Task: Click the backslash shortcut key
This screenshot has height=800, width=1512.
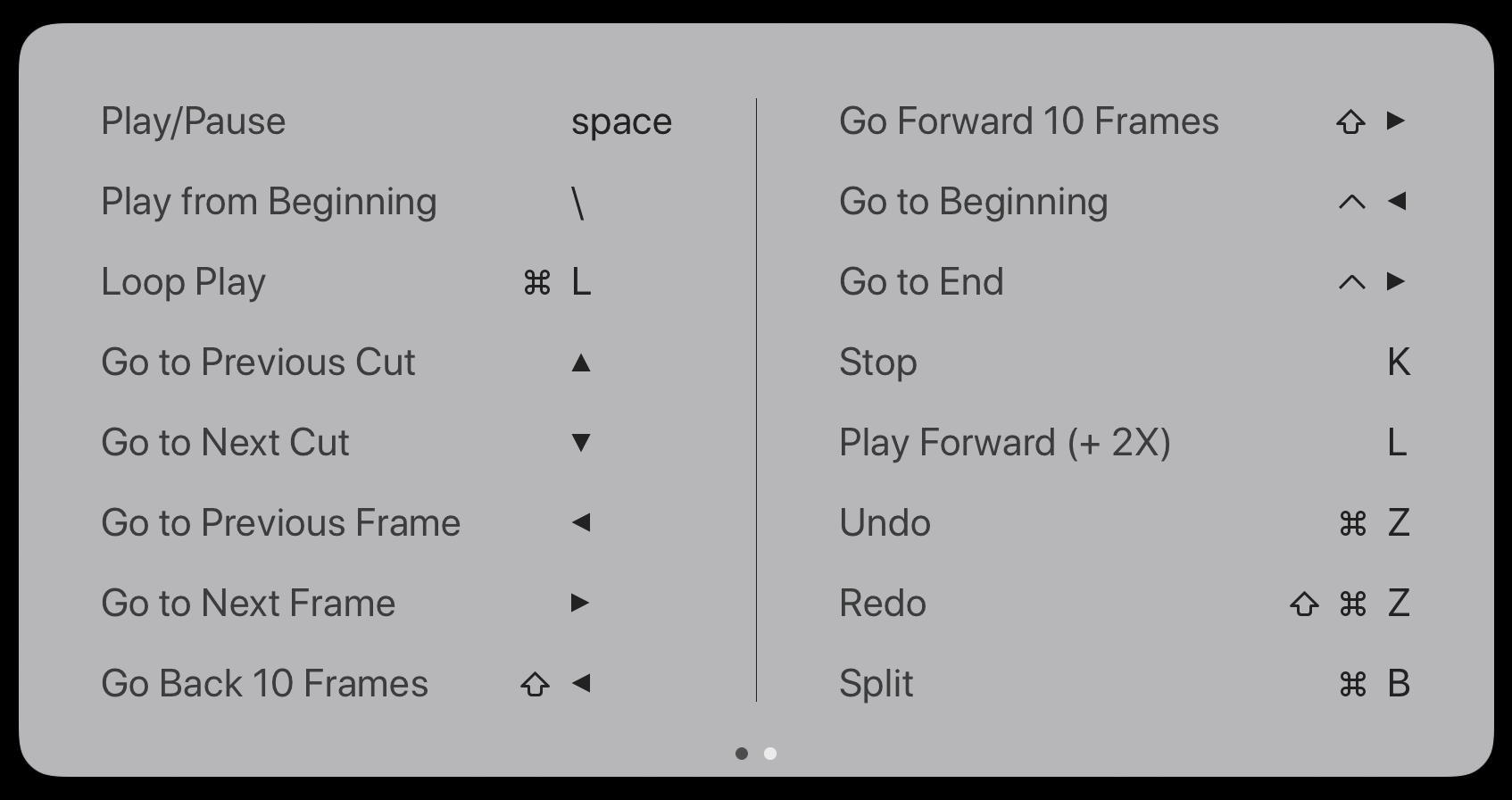Action: [578, 204]
